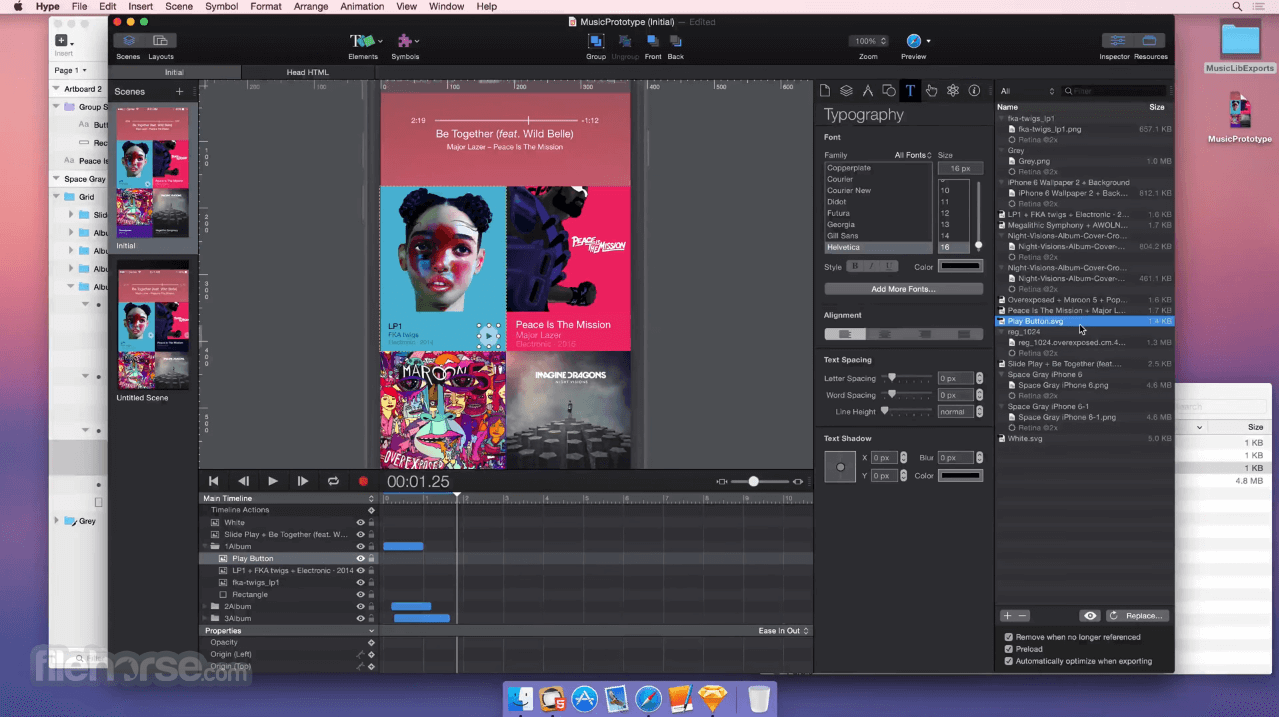Viewport: 1279px width, 717px height.
Task: Open the Symbol menu
Action: point(221,6)
